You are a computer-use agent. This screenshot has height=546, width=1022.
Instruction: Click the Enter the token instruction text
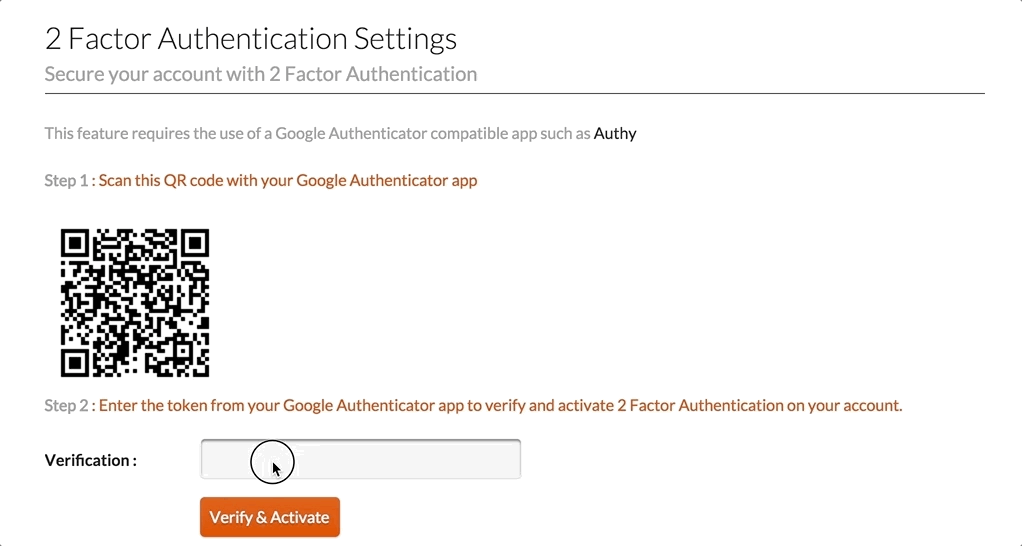[x=501, y=406]
